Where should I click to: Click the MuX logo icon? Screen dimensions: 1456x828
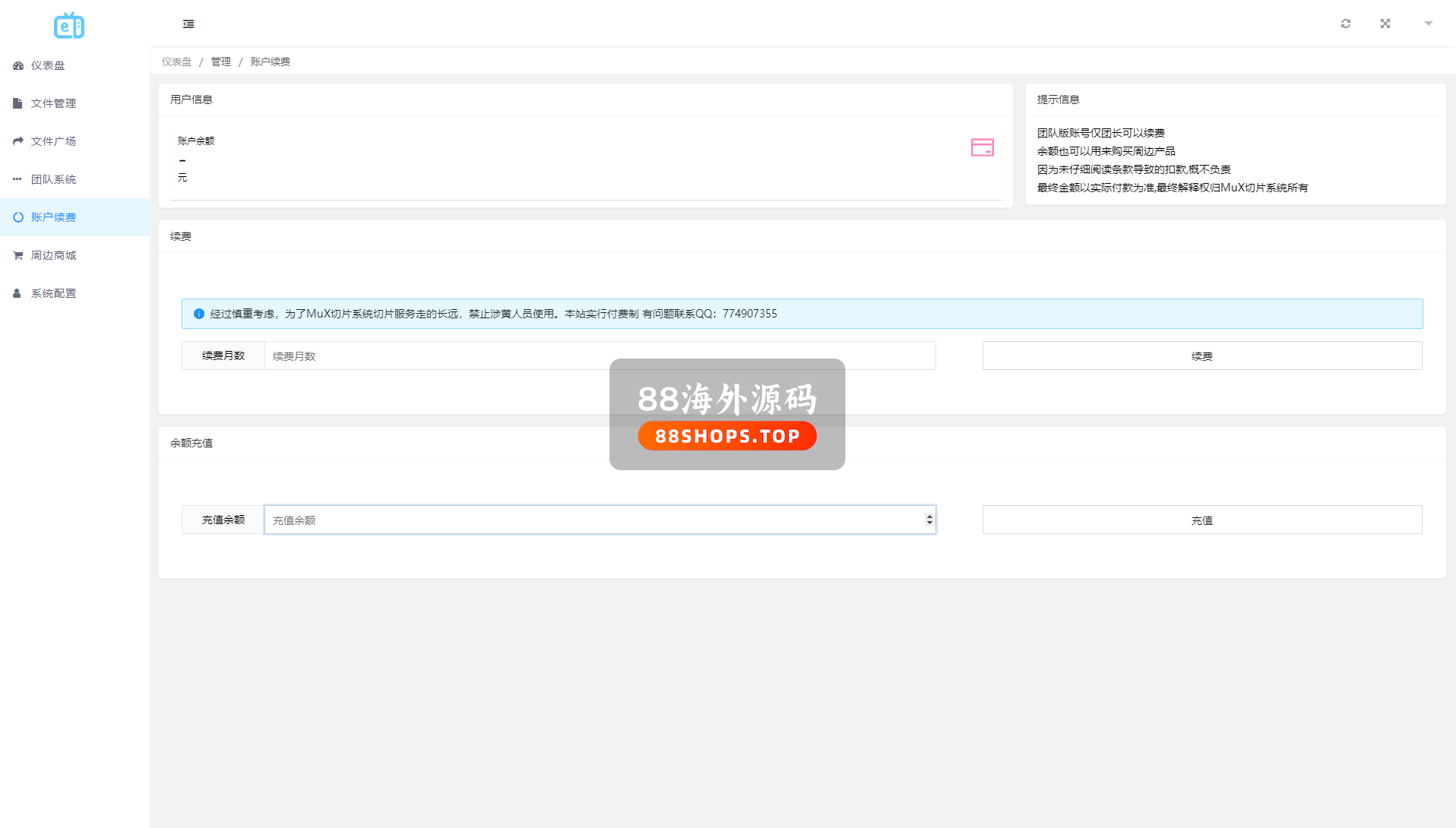tap(69, 26)
